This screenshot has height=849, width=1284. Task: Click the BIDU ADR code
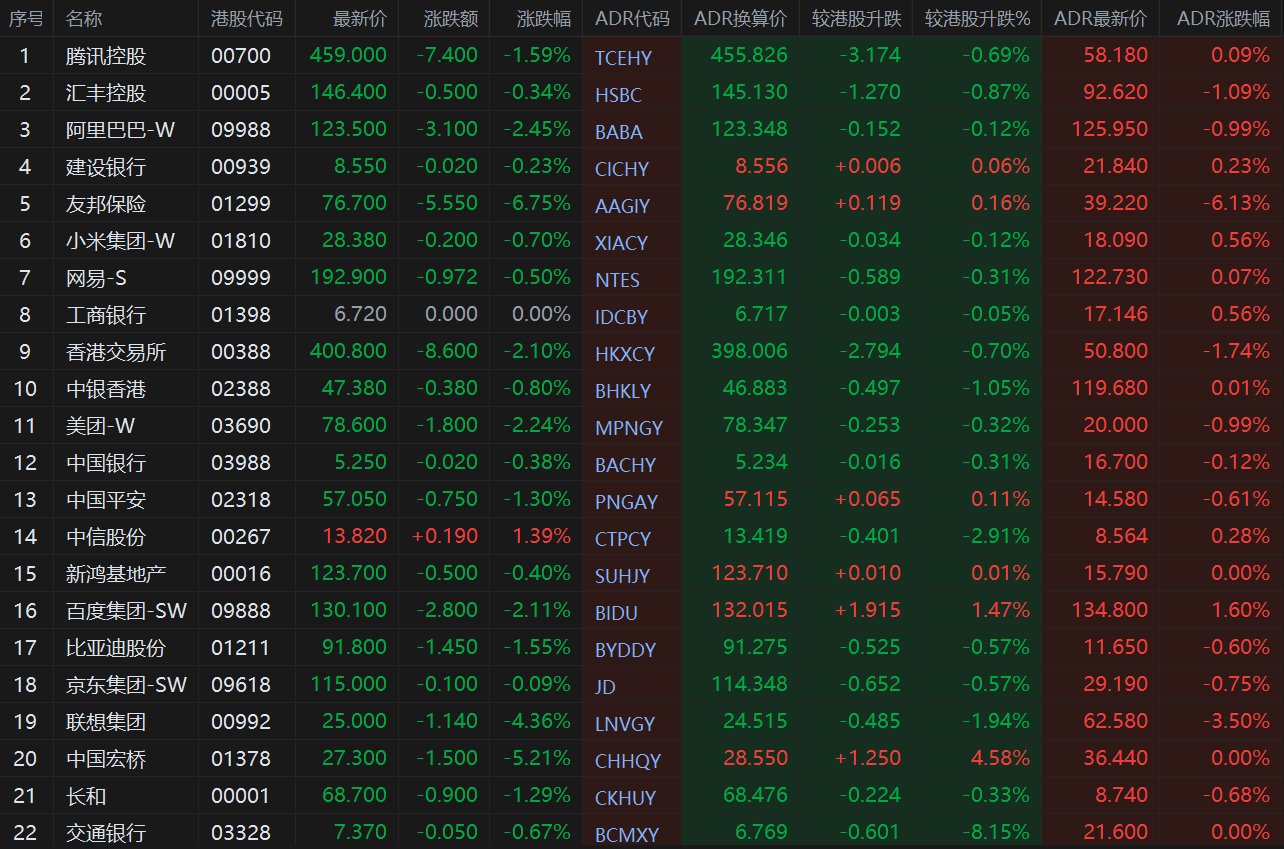click(616, 613)
